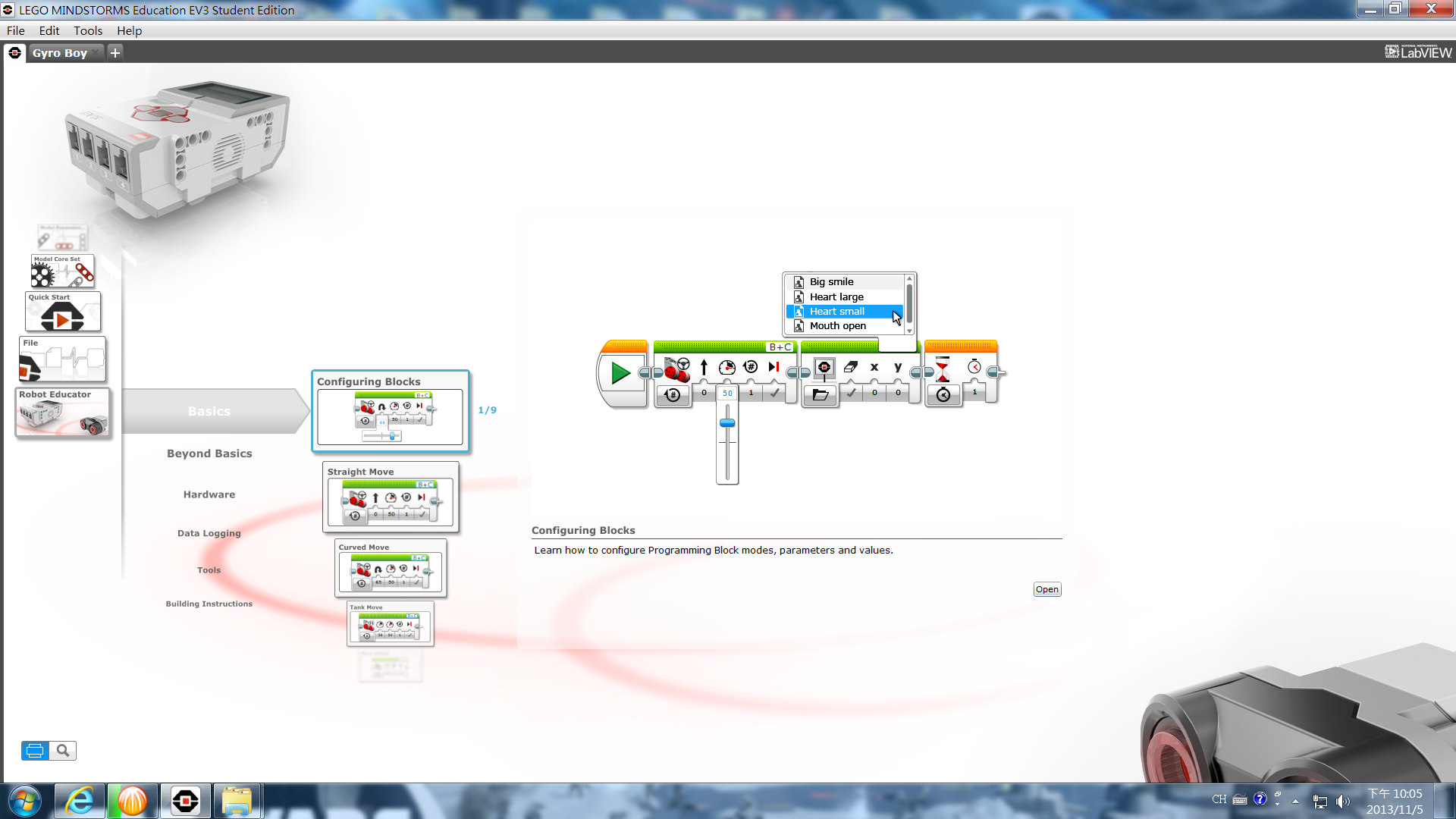Screen dimensions: 1456x819
Task: Open the Robot Educator panel
Action: point(63,413)
